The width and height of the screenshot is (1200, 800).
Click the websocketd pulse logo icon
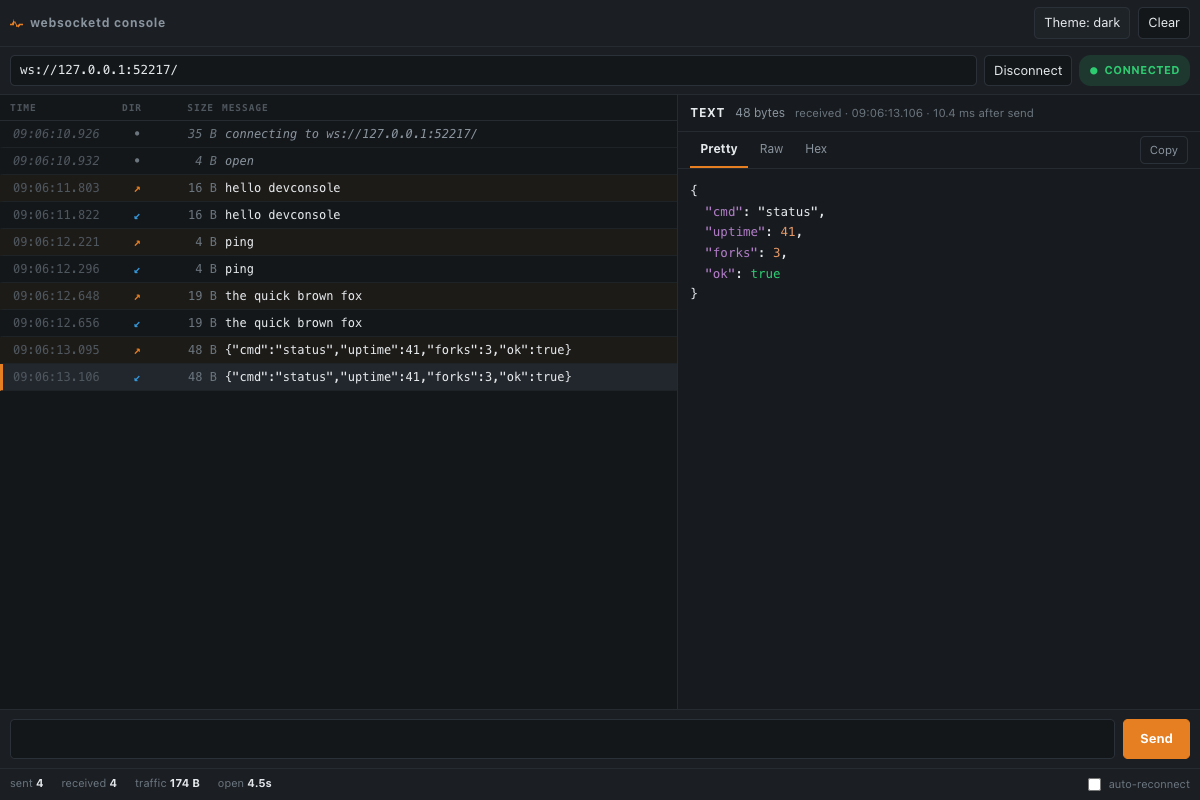pos(16,23)
